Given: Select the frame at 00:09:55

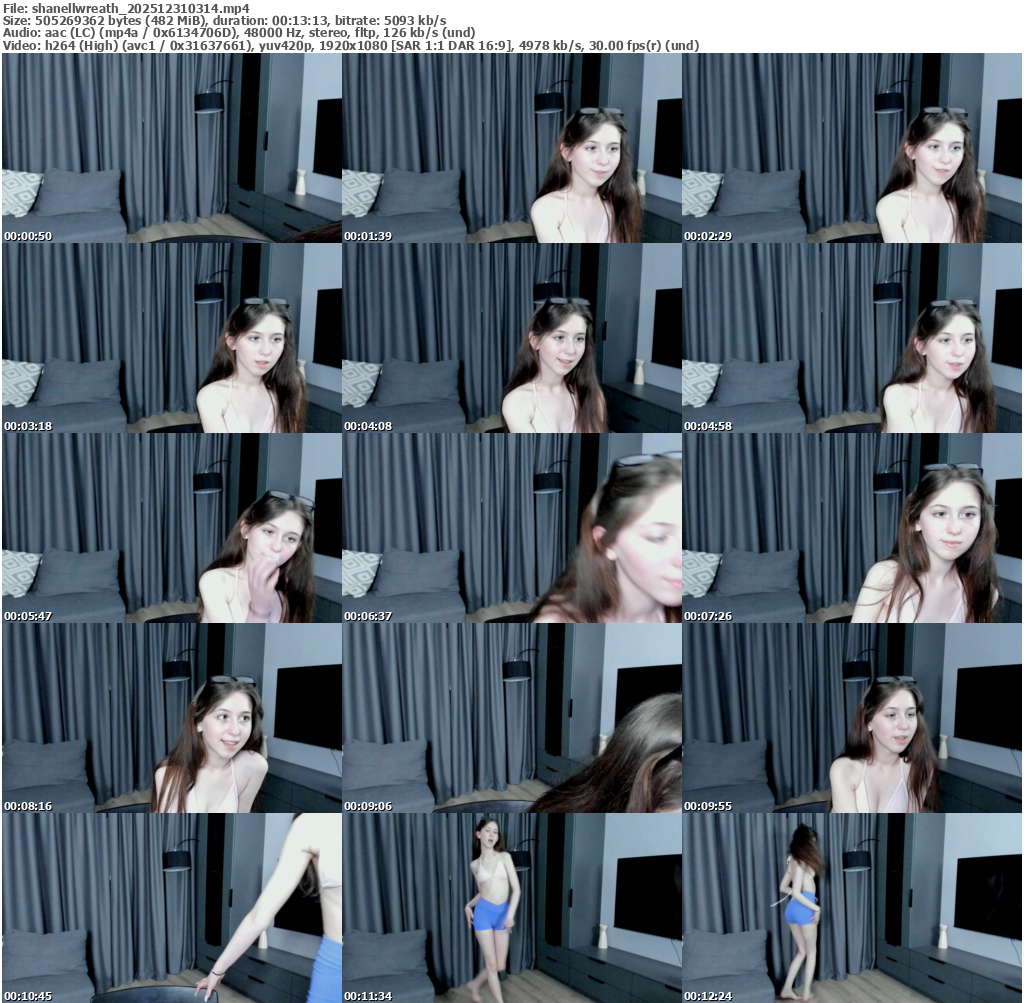Looking at the screenshot, I should point(852,718).
